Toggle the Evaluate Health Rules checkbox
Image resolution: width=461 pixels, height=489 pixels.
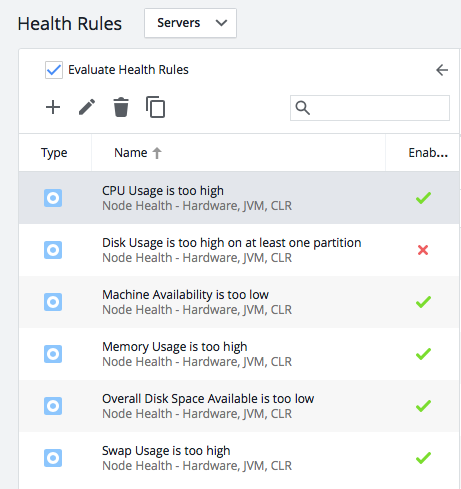coord(54,70)
